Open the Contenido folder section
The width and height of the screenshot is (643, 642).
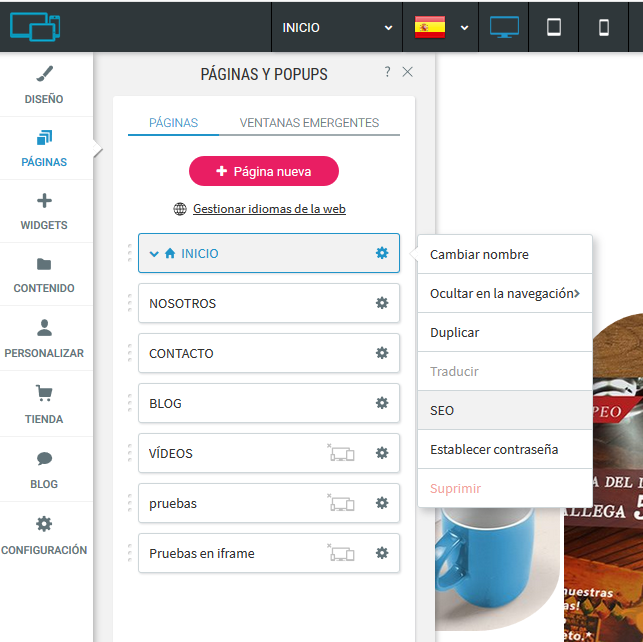(x=44, y=275)
